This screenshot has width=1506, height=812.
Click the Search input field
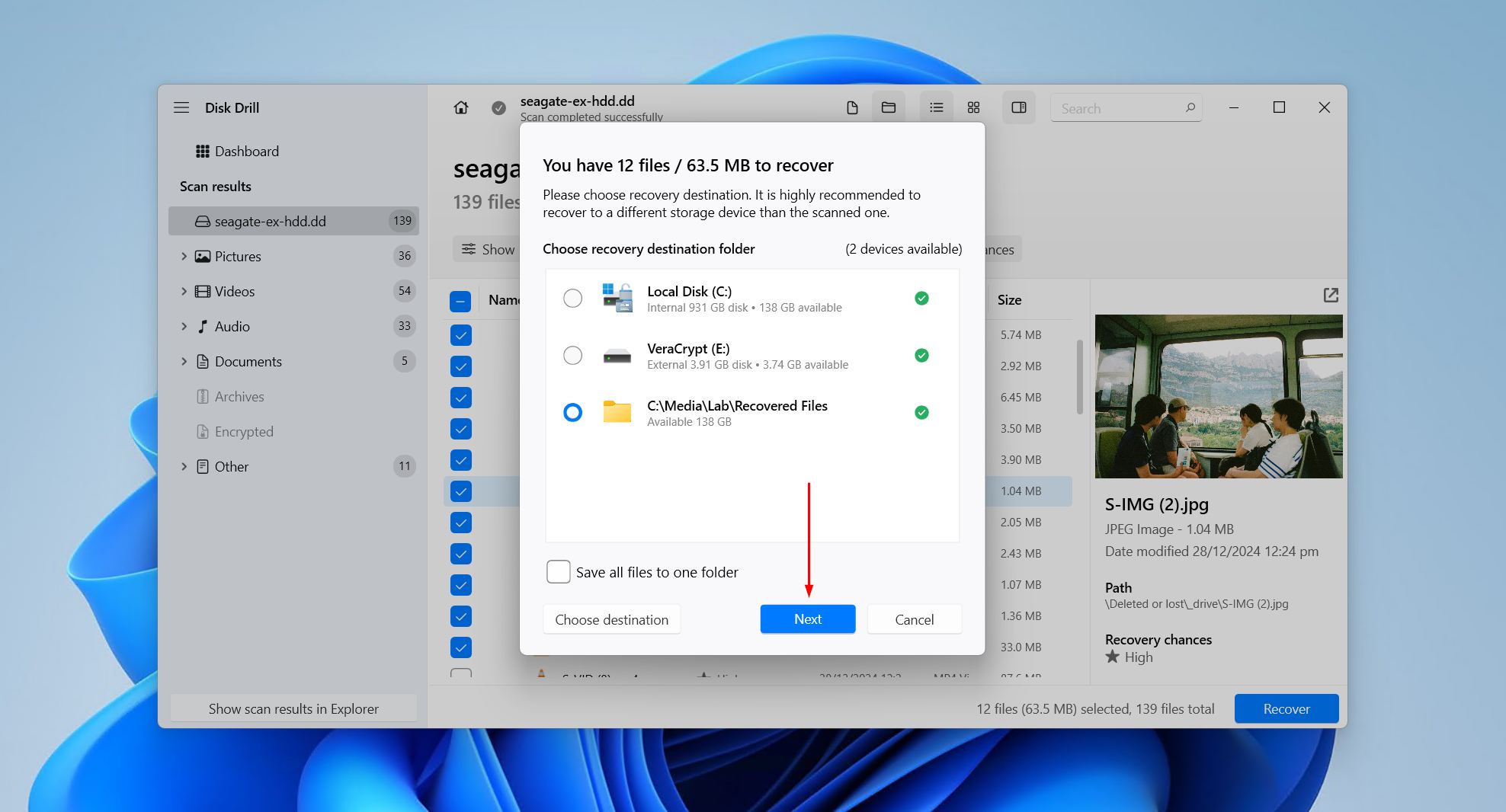click(1126, 108)
